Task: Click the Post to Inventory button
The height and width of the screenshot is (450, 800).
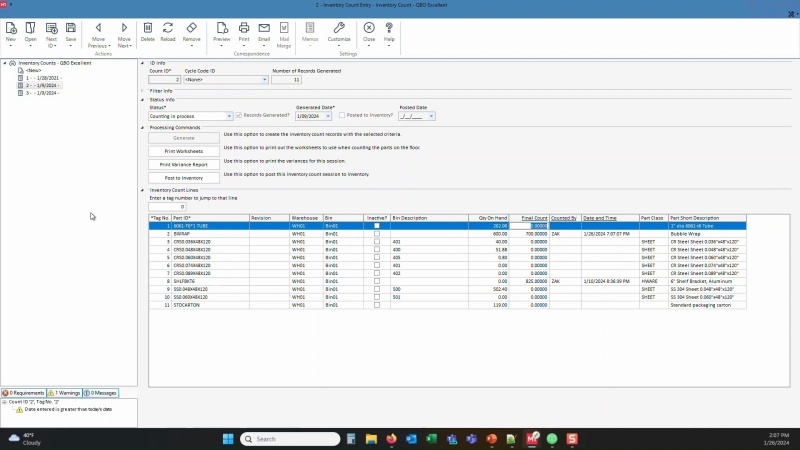Action: pyautogui.click(x=185, y=177)
